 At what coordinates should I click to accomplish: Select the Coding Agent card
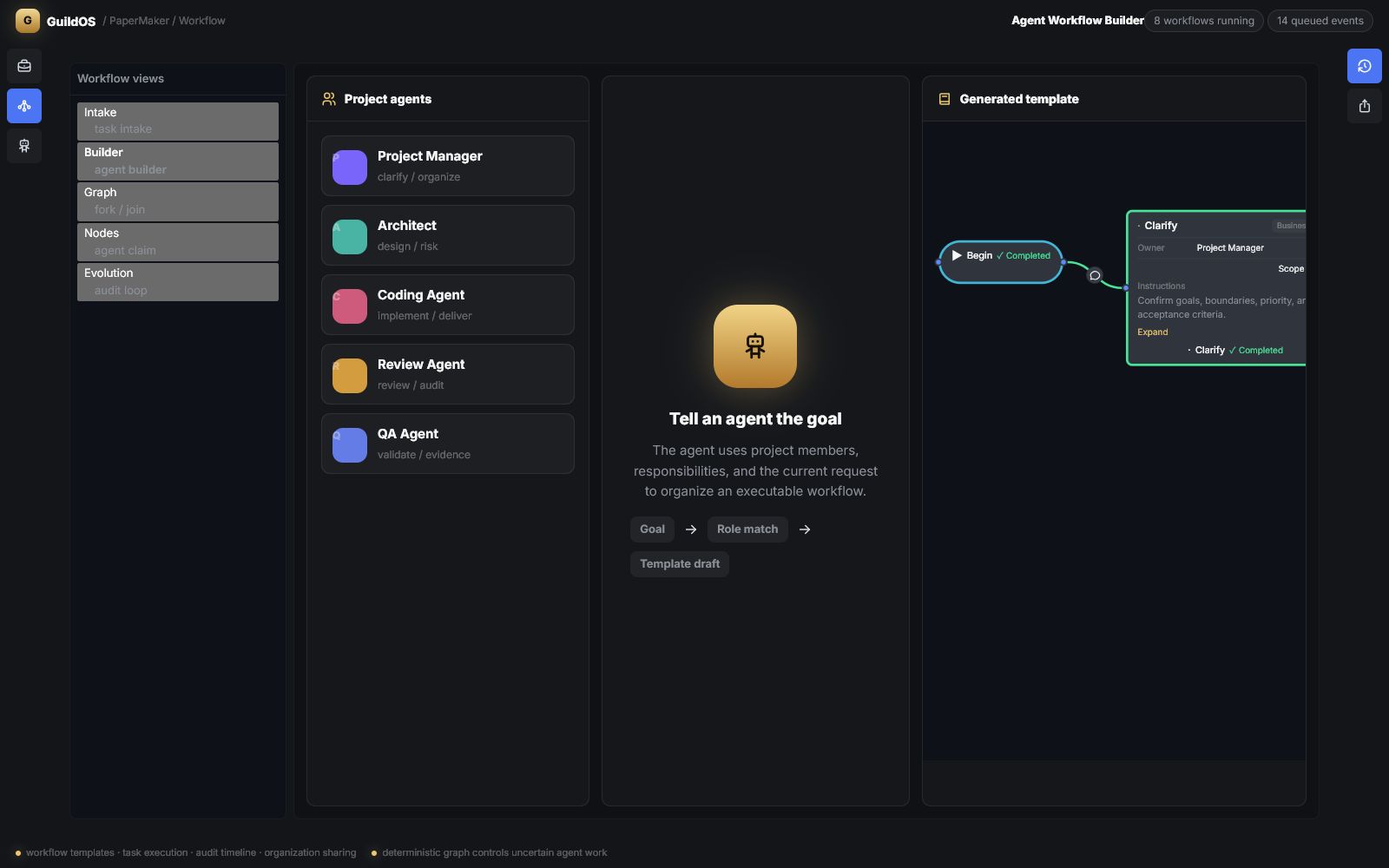[x=448, y=305]
